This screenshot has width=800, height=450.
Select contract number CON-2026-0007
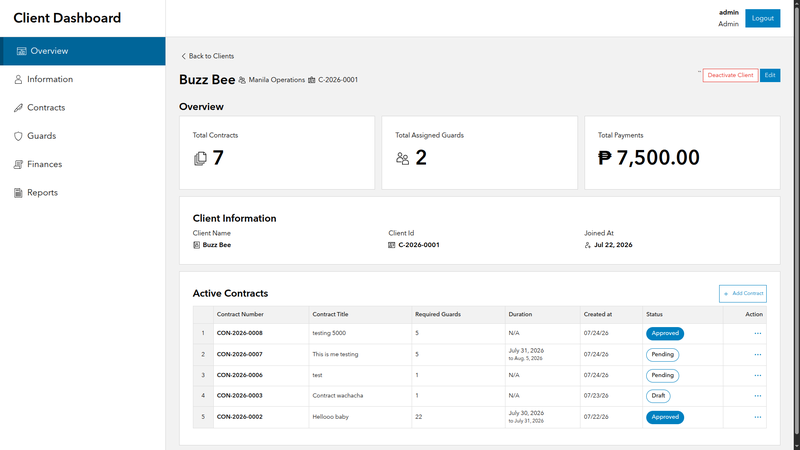[x=240, y=354]
